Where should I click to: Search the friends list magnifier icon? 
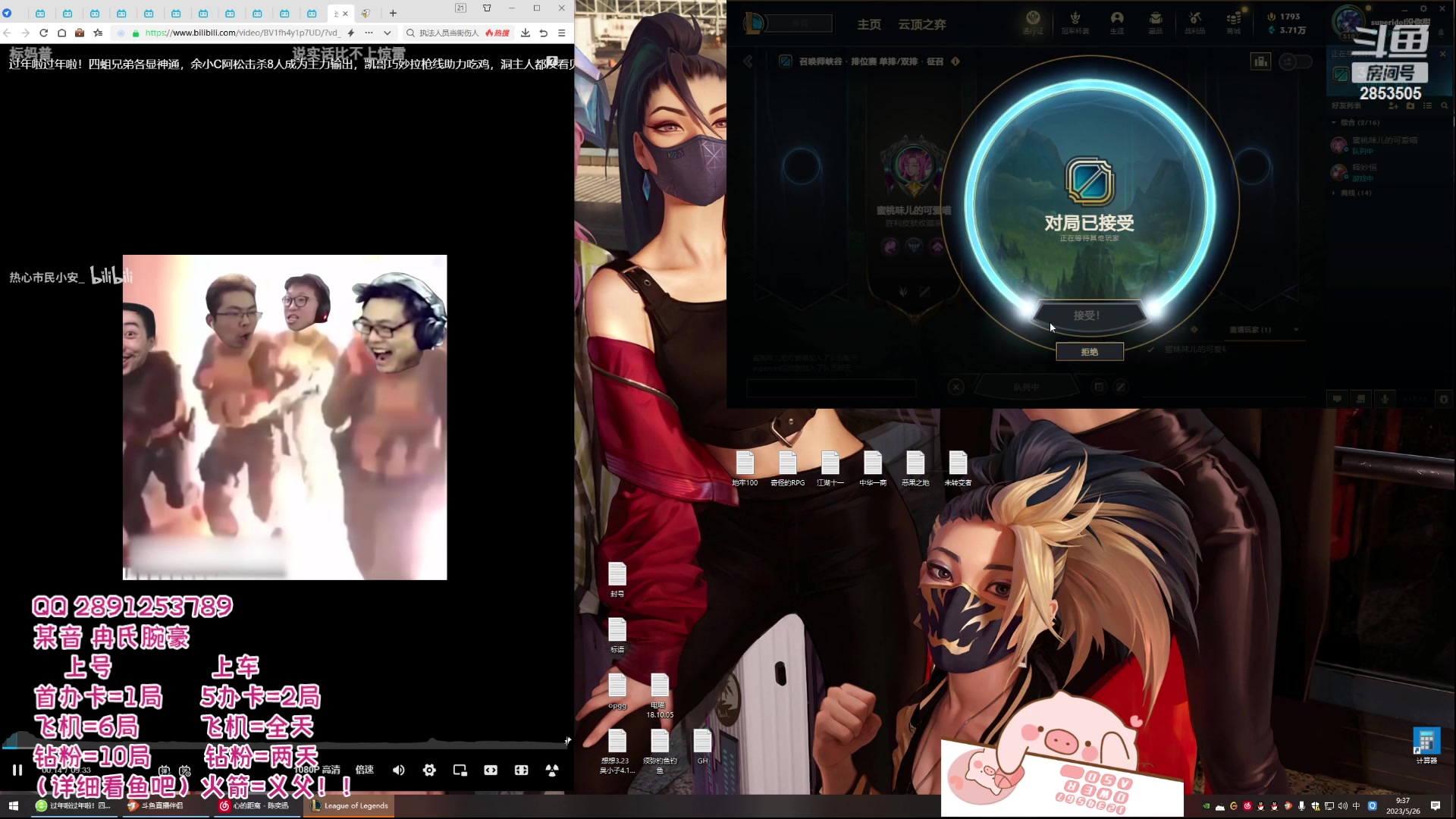pyautogui.click(x=1445, y=105)
